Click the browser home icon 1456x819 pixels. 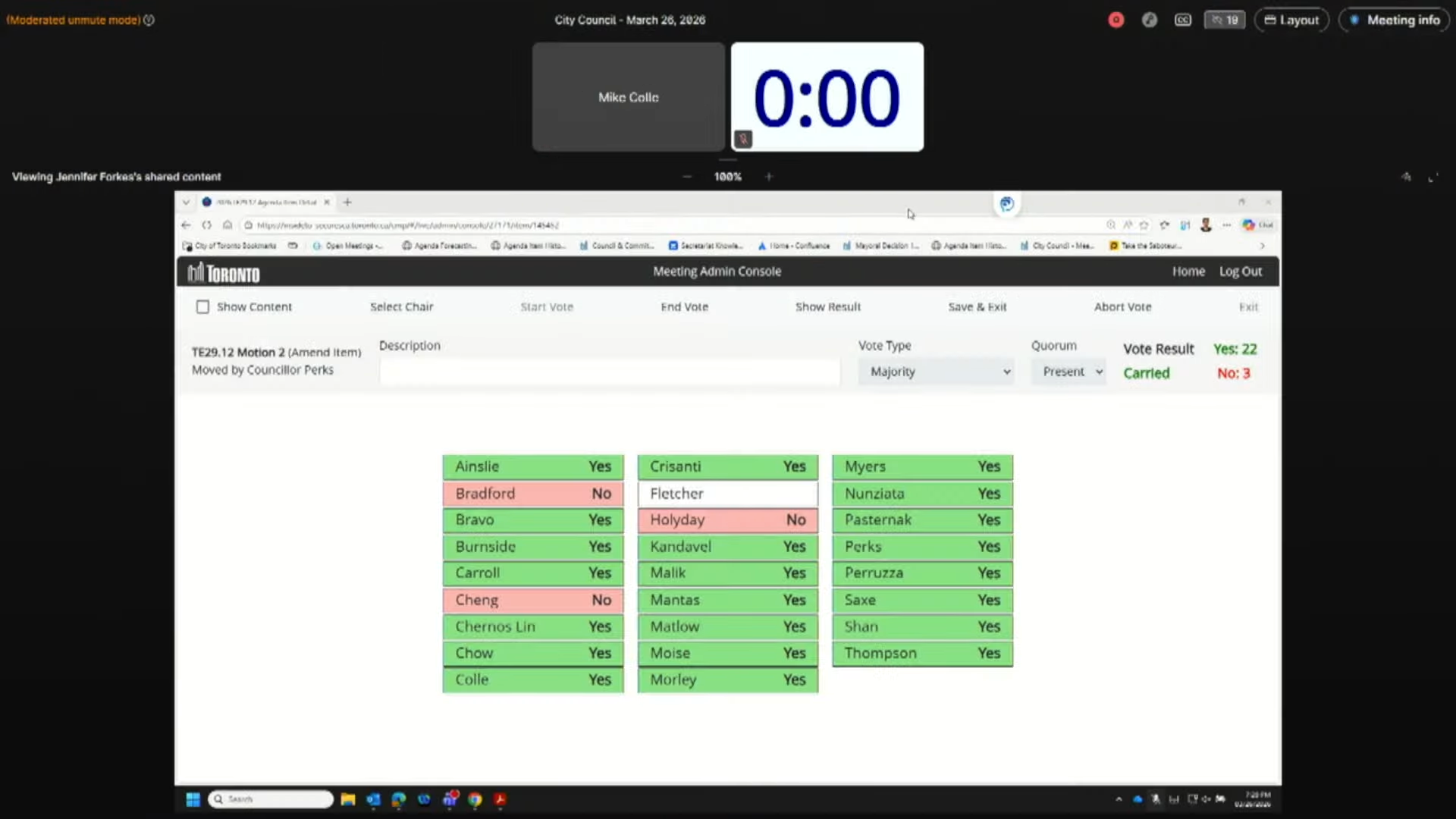227,225
